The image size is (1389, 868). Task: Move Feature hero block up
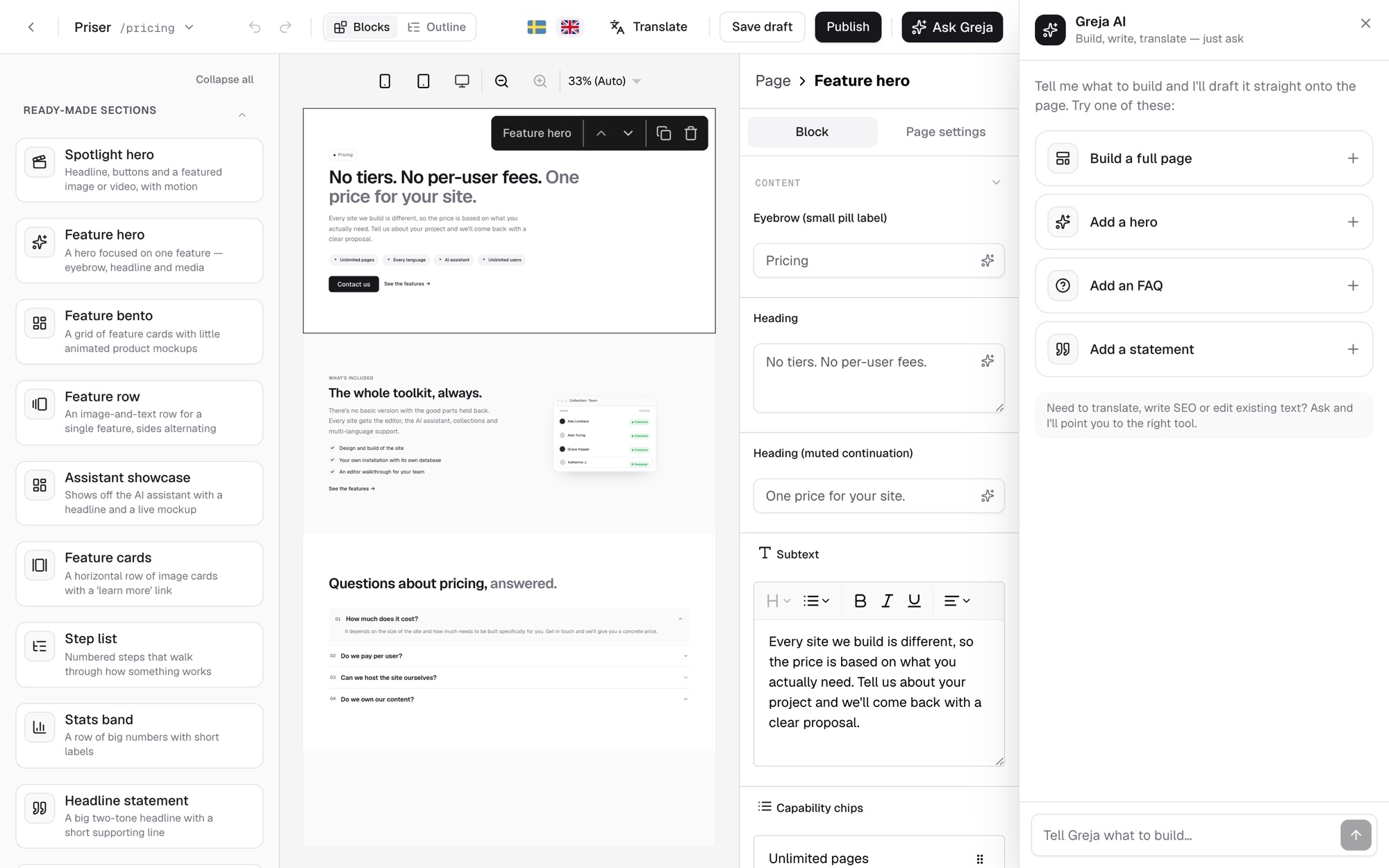601,133
